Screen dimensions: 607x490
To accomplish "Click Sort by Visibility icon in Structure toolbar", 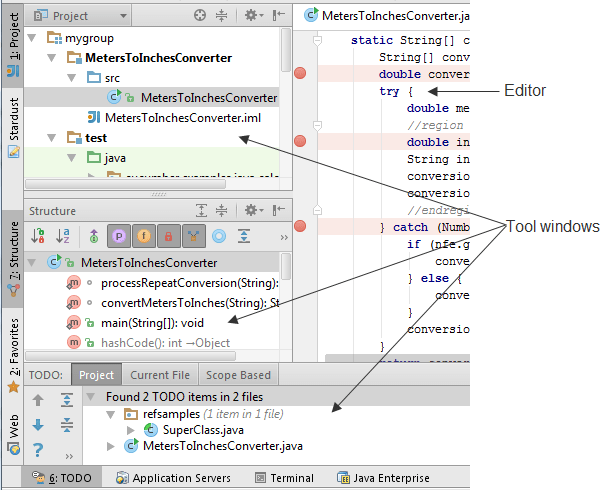I will click(x=38, y=236).
